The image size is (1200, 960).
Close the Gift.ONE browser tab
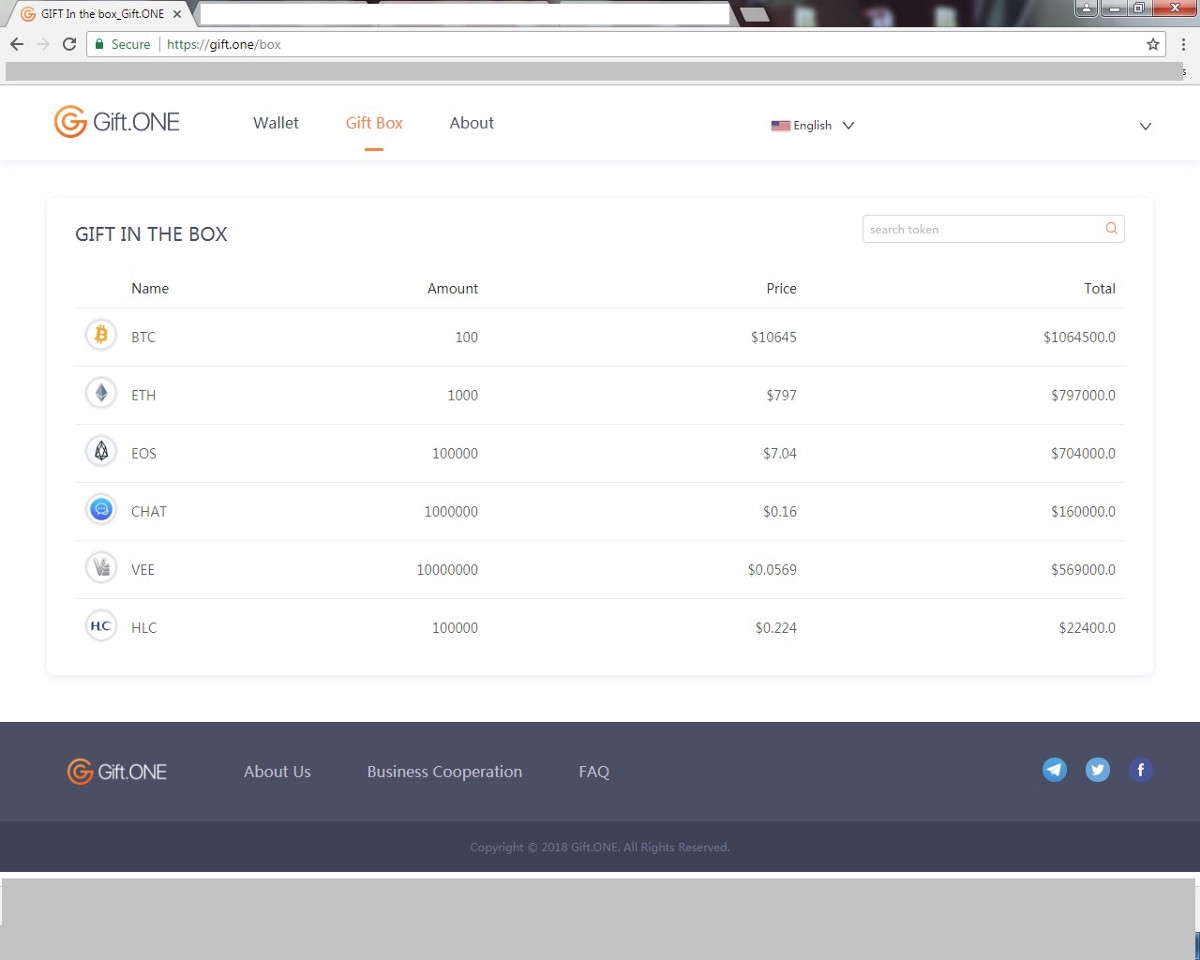coord(177,14)
